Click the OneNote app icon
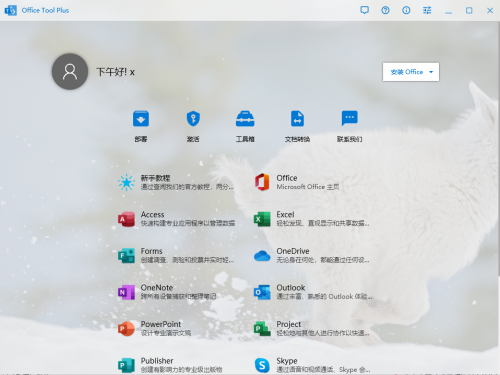Screen dimensions: 500x375 point(126,292)
